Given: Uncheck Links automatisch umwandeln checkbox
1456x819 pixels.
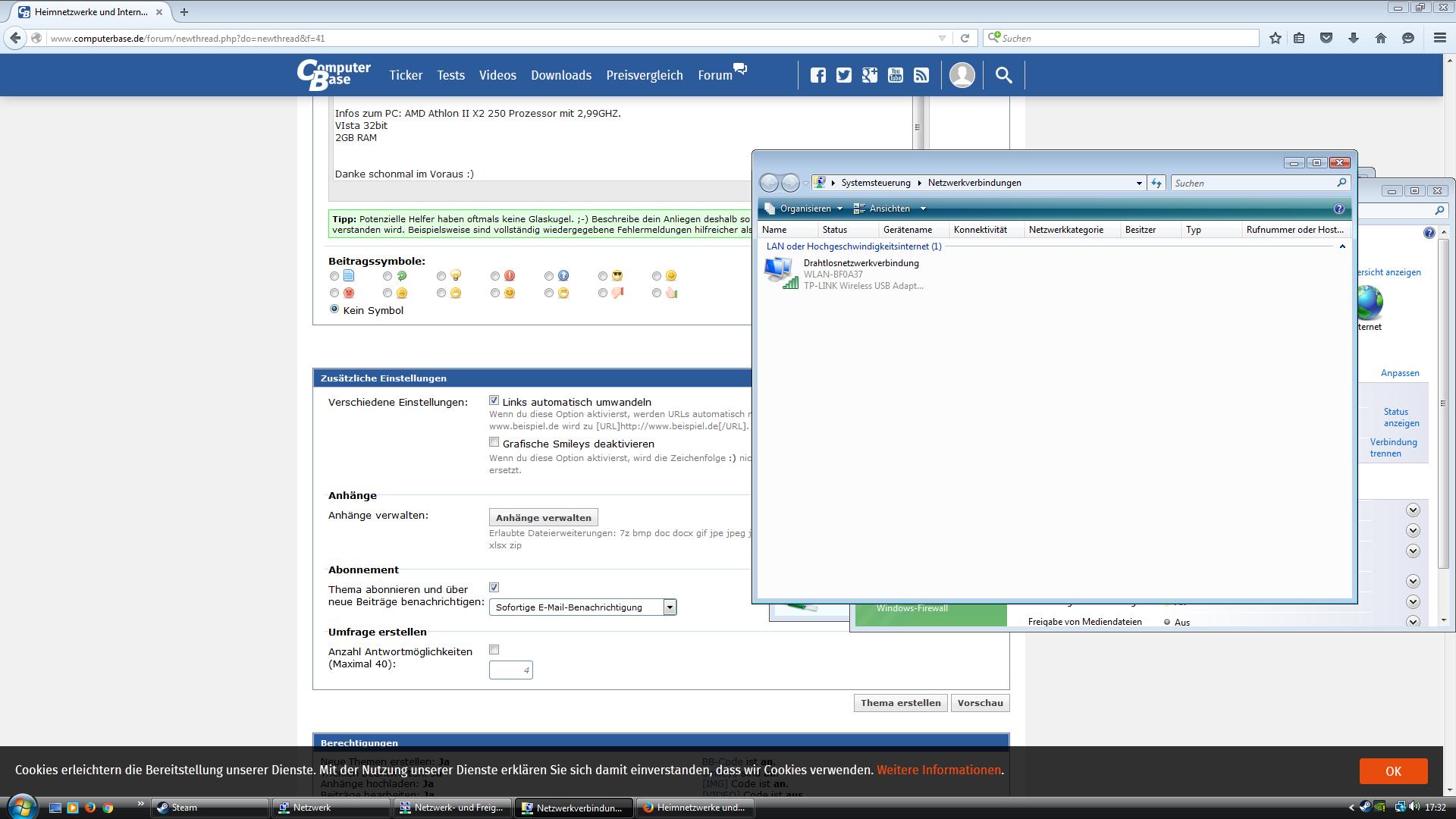Looking at the screenshot, I should click(x=494, y=400).
